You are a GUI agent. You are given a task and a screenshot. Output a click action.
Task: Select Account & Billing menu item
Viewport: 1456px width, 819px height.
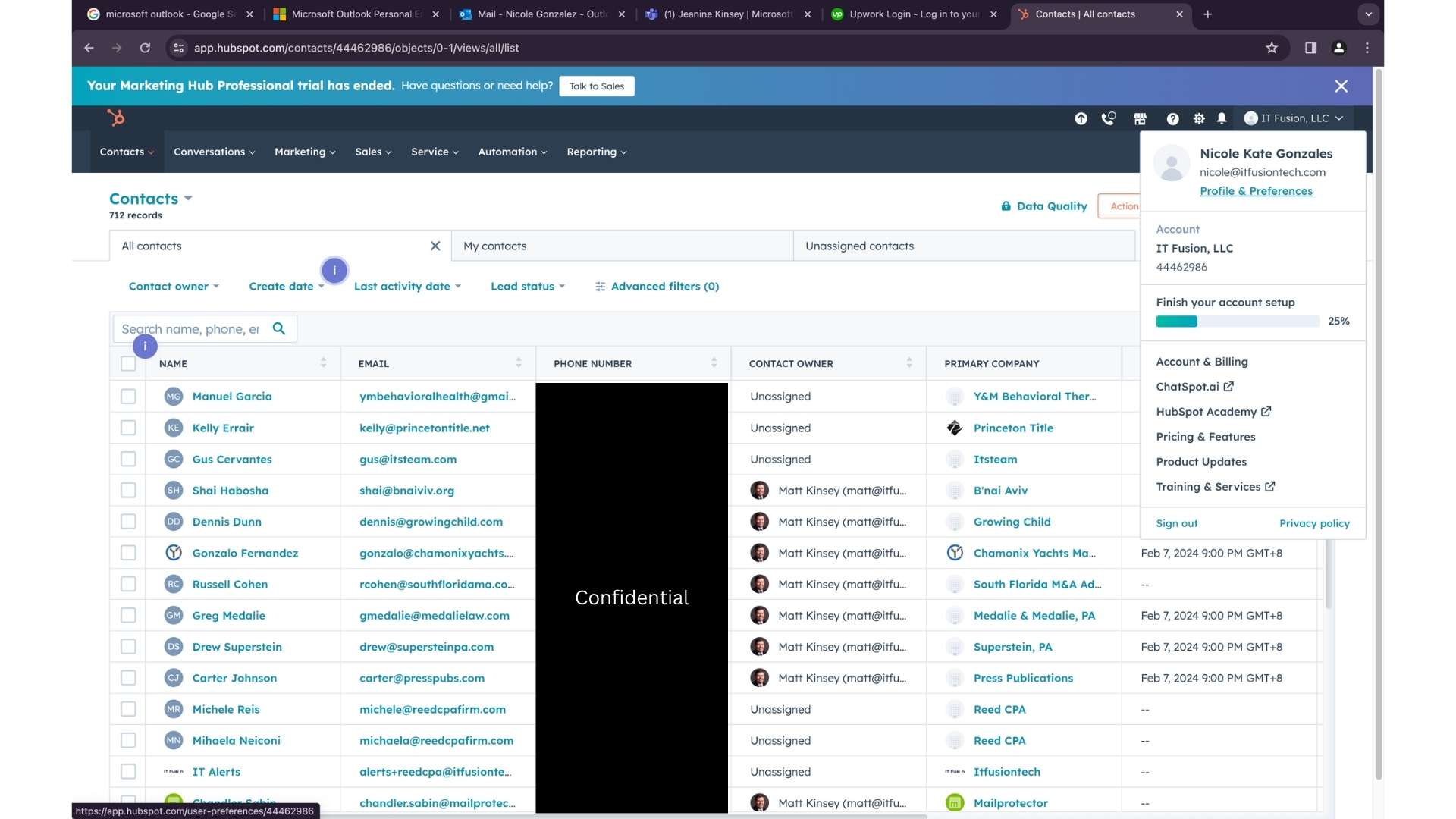(x=1201, y=362)
